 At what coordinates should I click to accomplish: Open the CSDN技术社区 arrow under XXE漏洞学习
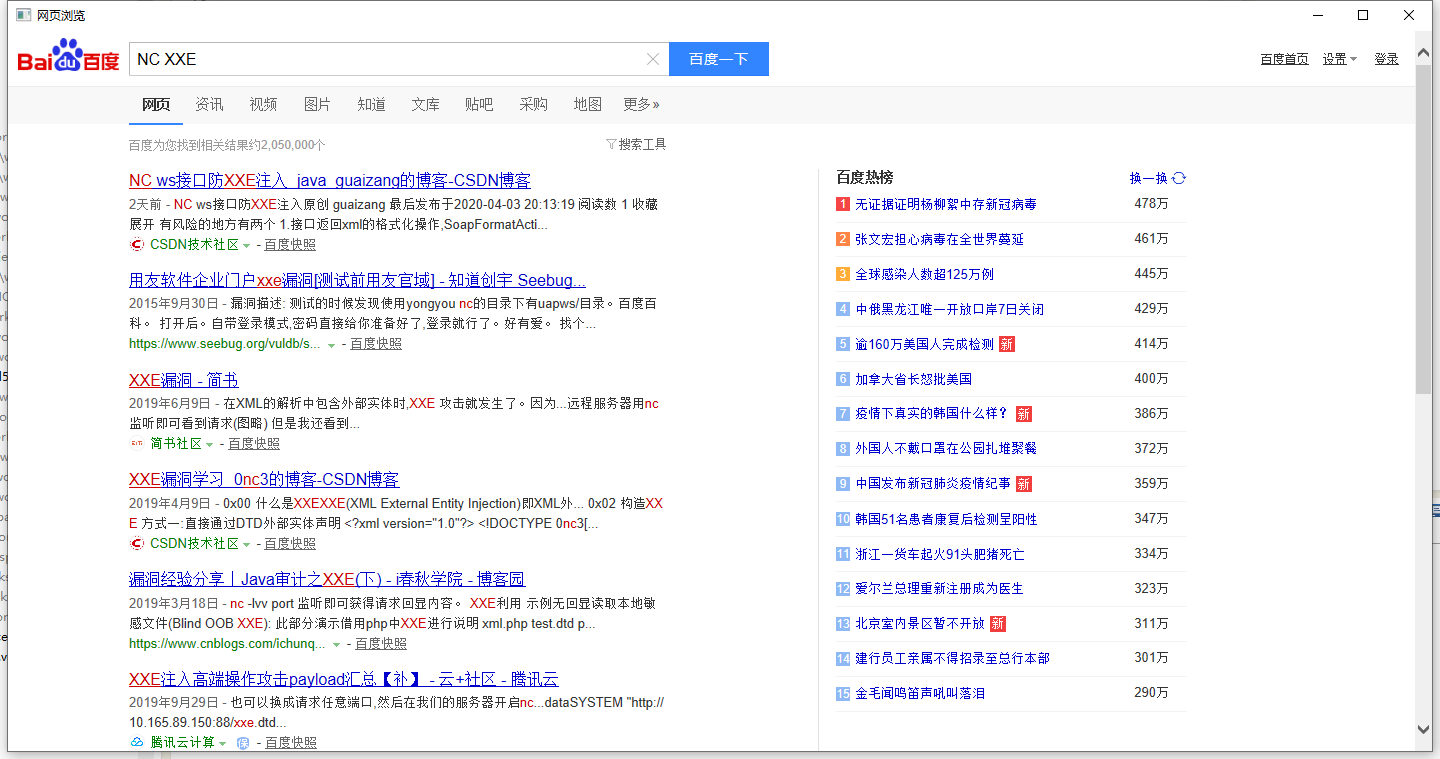point(247,545)
